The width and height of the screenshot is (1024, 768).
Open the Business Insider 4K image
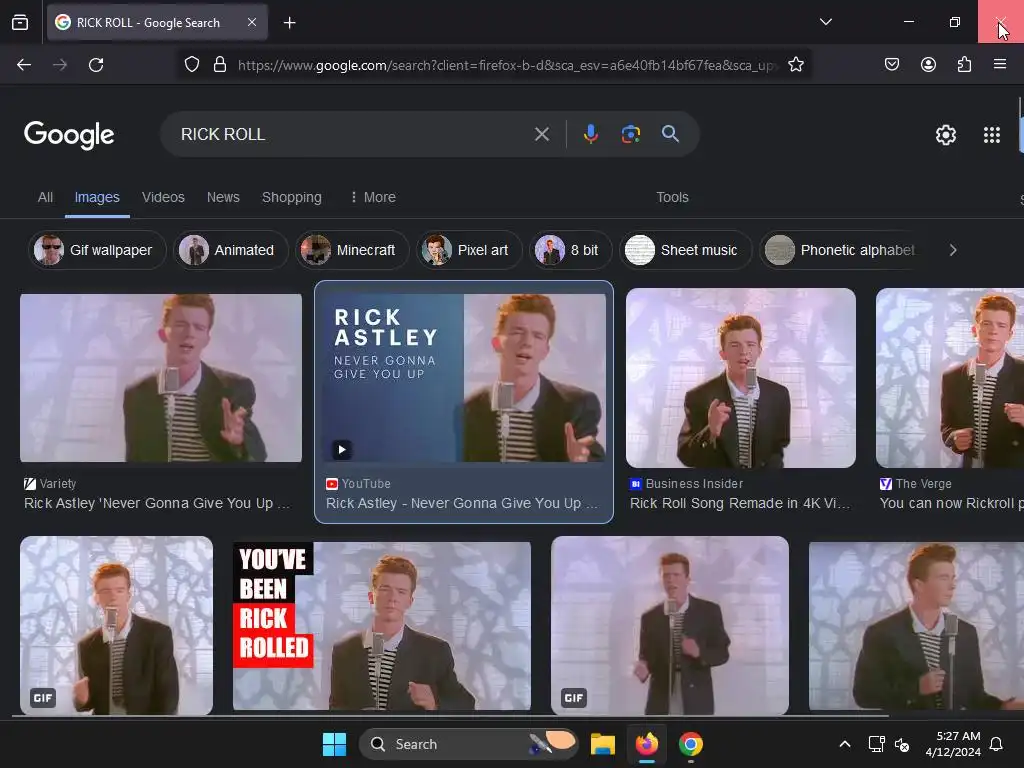click(741, 377)
